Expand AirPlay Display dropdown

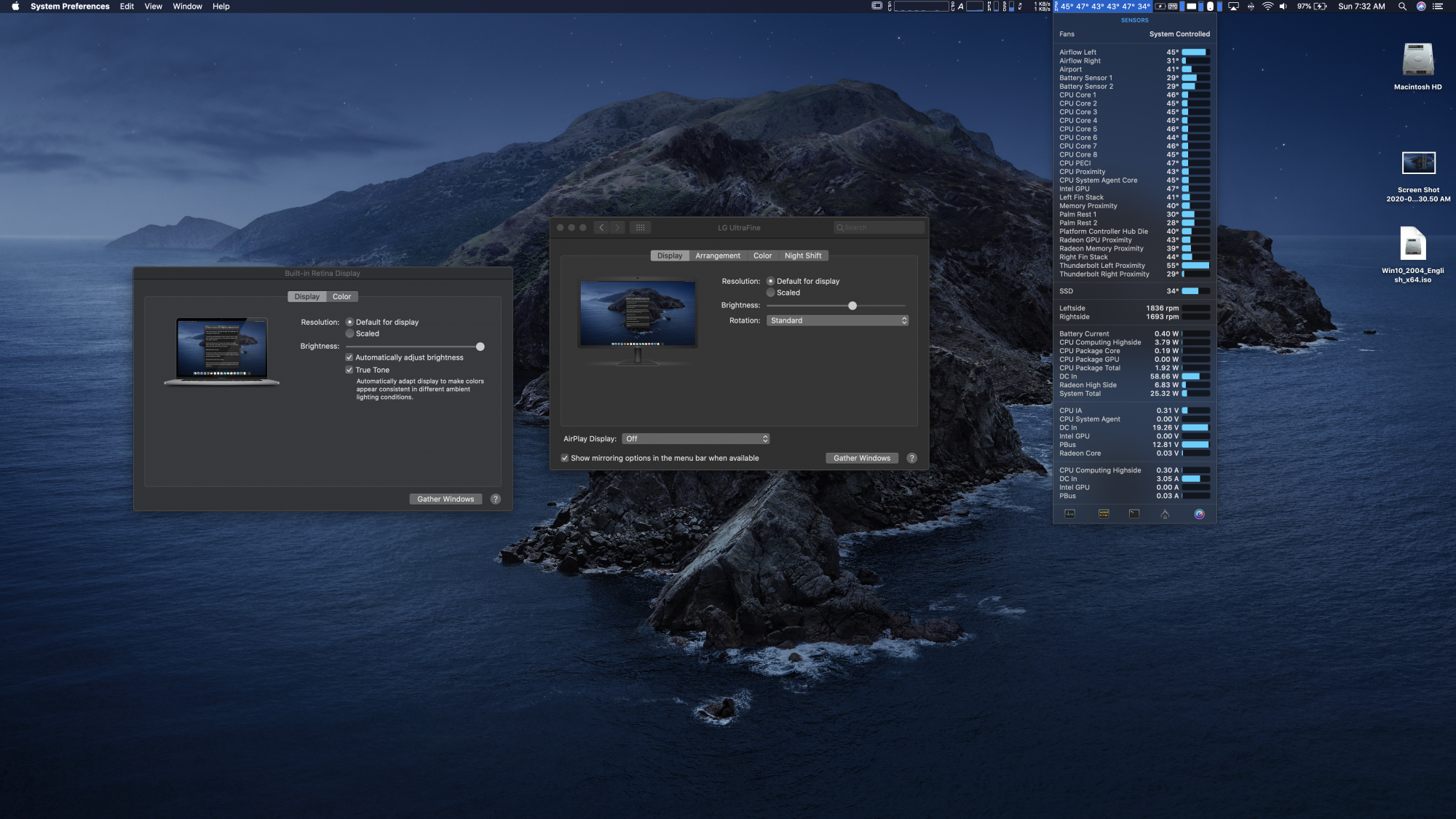click(695, 439)
